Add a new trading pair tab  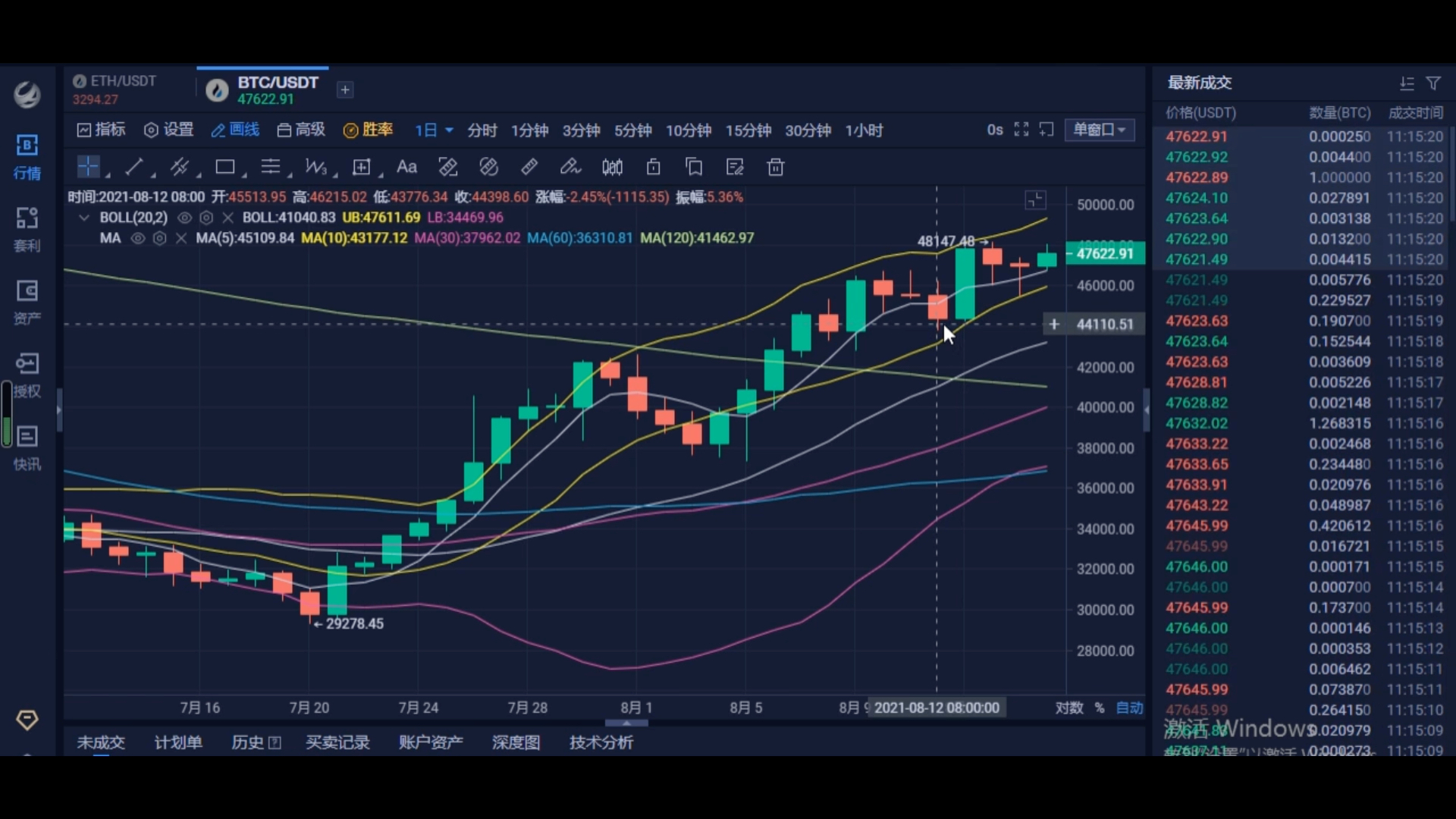(345, 89)
